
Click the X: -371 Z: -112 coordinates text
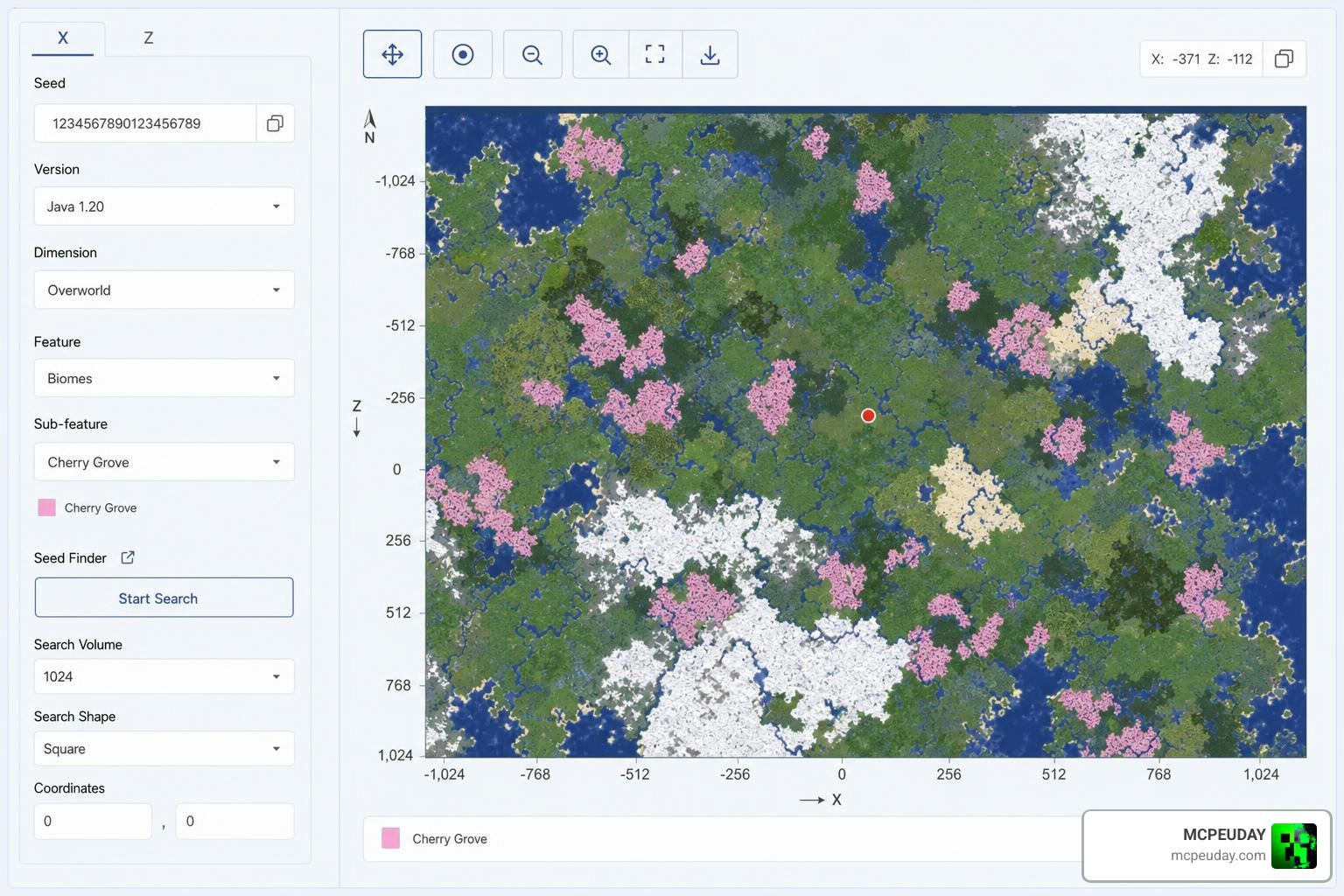pyautogui.click(x=1202, y=59)
